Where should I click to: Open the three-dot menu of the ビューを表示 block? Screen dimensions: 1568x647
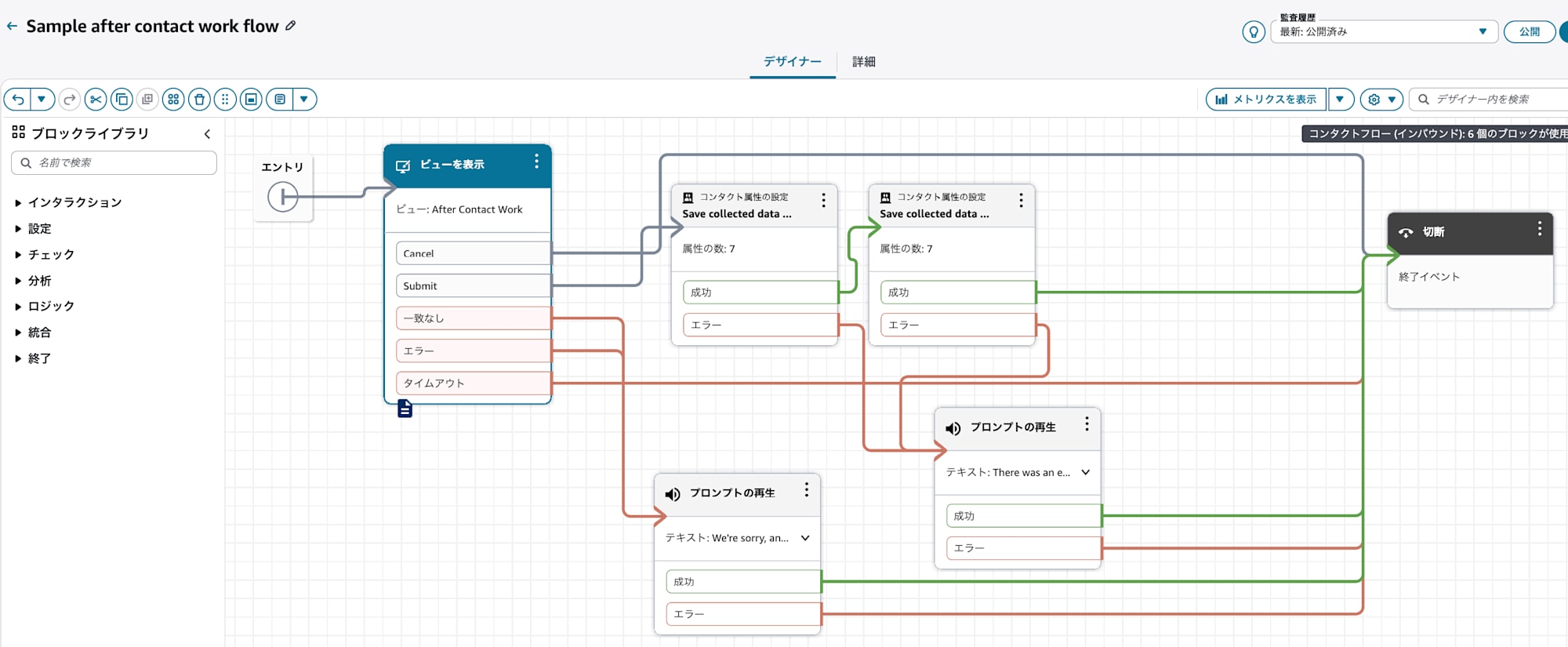click(536, 161)
